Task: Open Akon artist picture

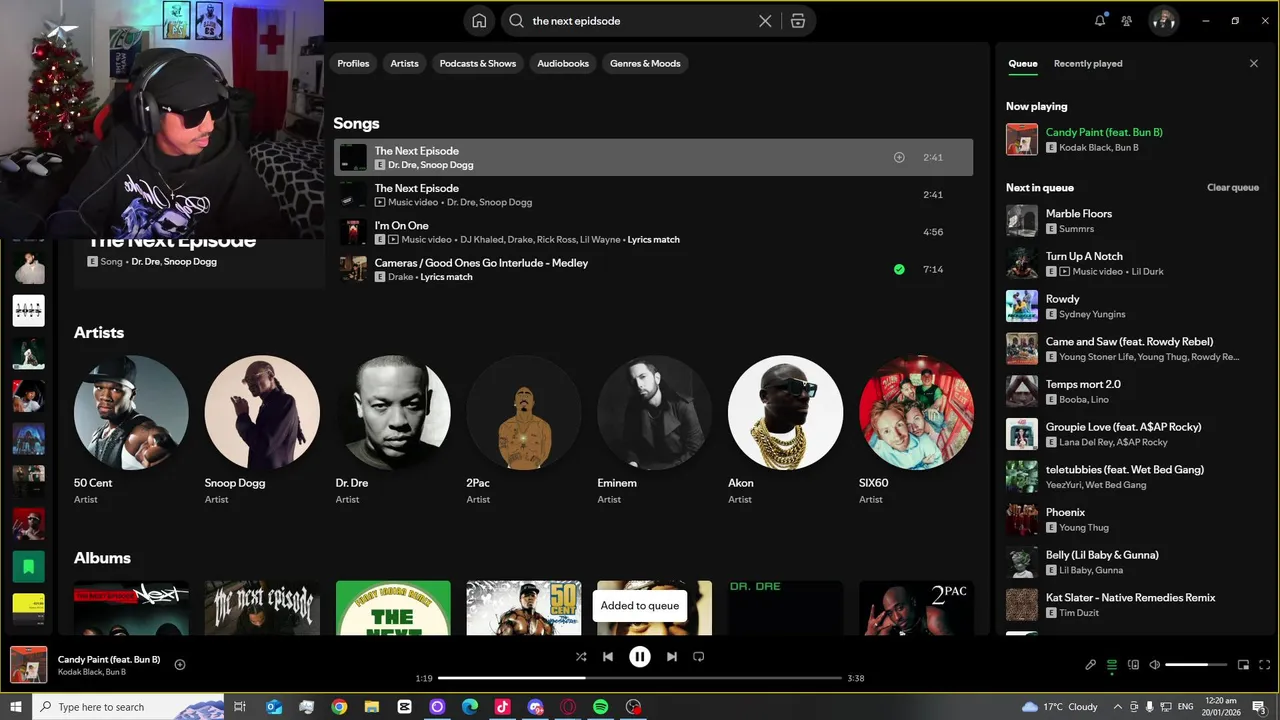Action: tap(785, 412)
